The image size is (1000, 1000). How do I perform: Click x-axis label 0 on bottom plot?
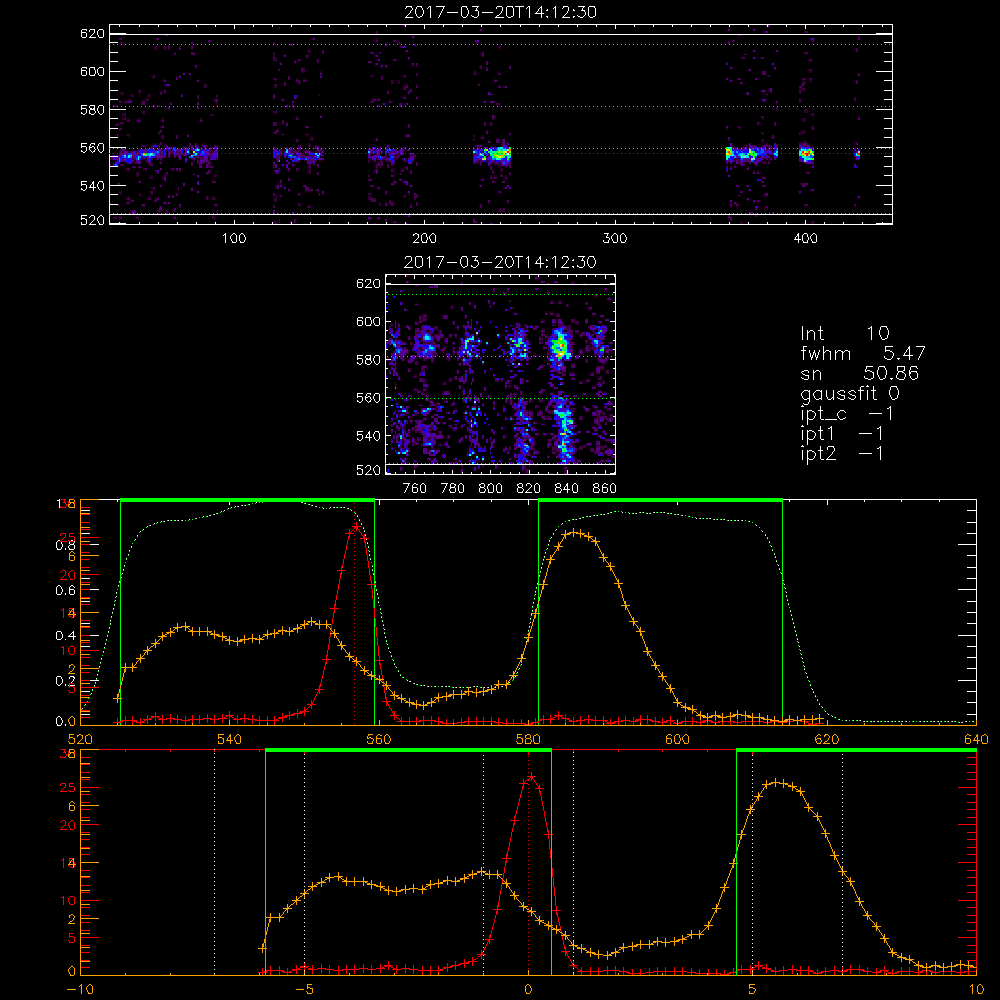528,989
